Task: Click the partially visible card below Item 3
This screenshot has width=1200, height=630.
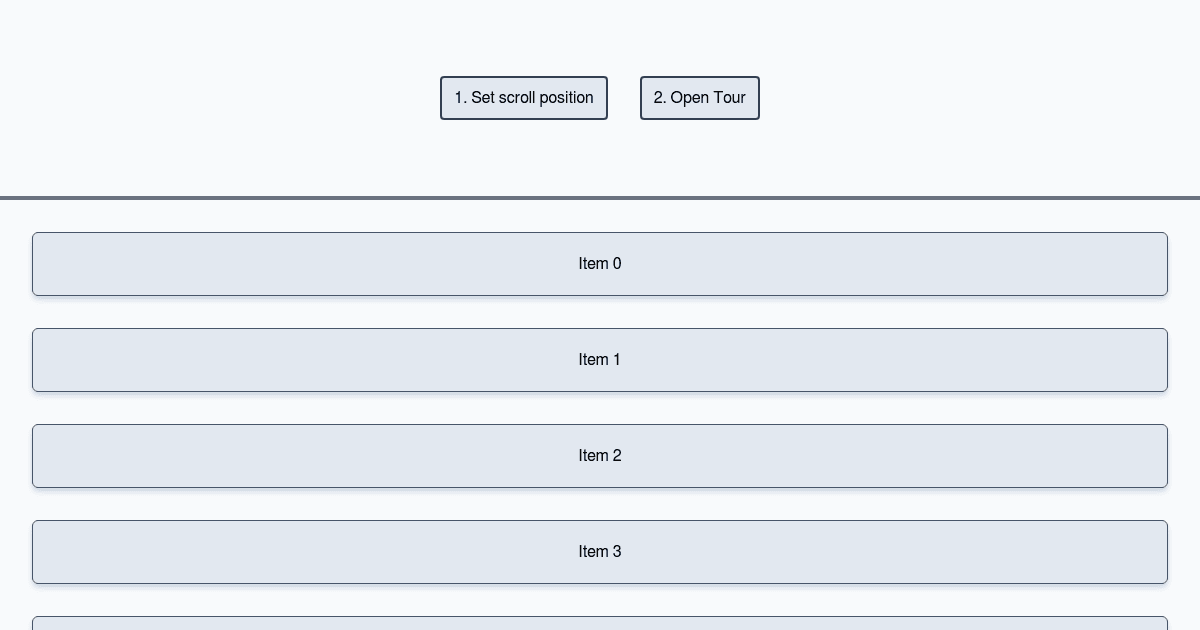Action: (x=600, y=624)
